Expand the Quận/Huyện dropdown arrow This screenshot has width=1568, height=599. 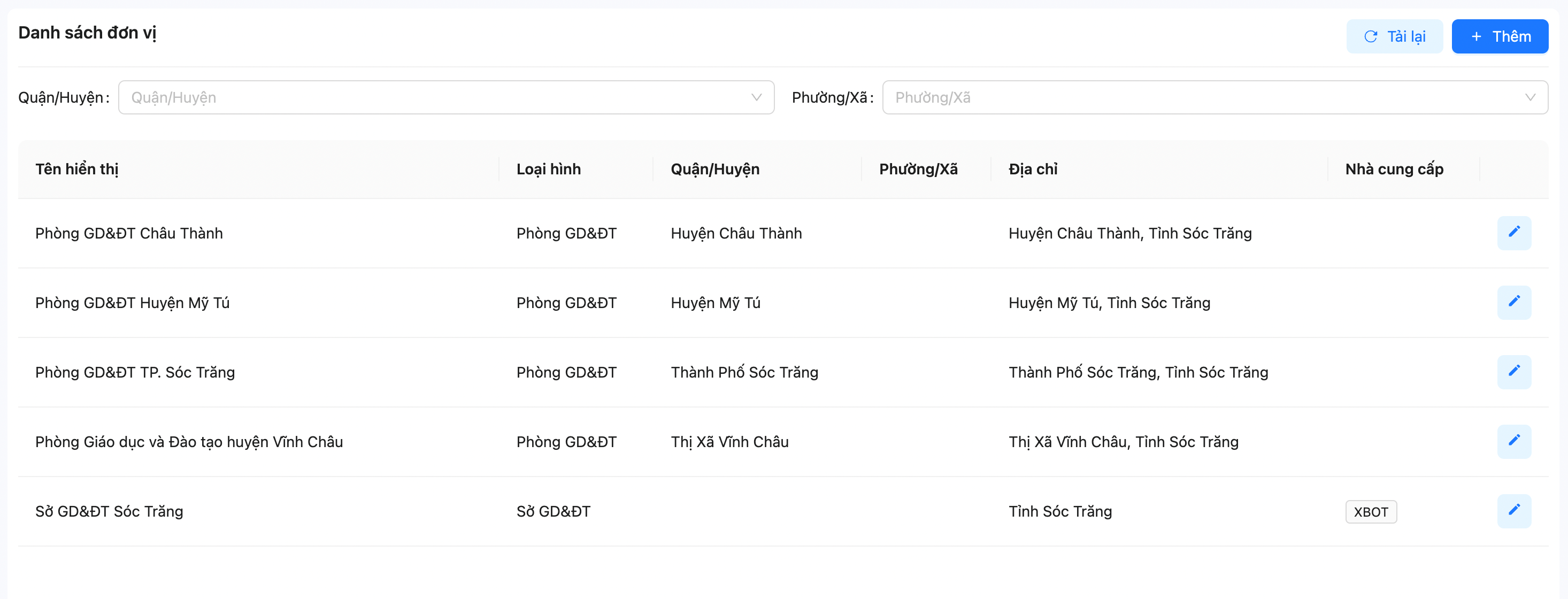pos(756,97)
